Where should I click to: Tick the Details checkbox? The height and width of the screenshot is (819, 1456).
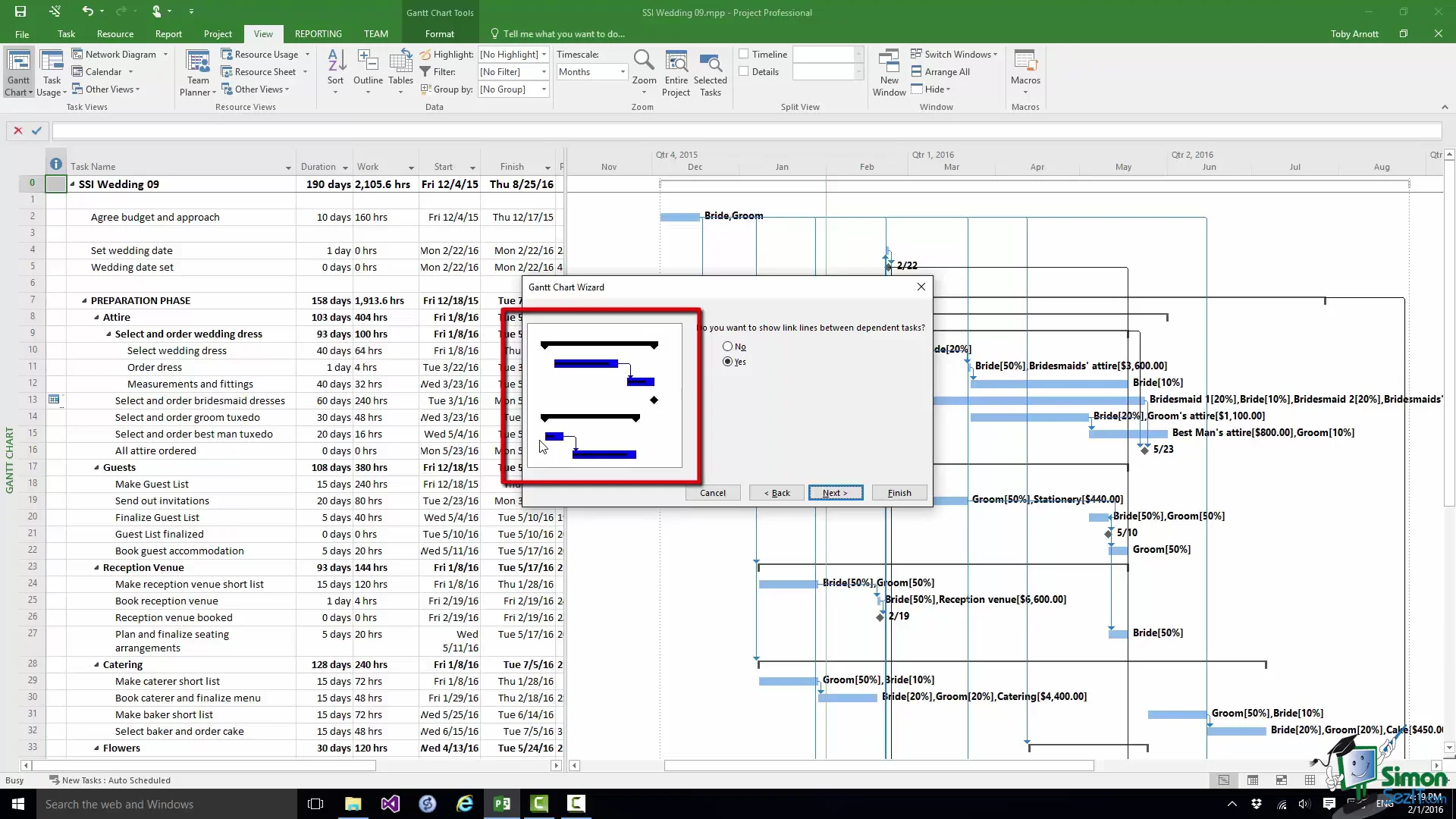(x=744, y=72)
